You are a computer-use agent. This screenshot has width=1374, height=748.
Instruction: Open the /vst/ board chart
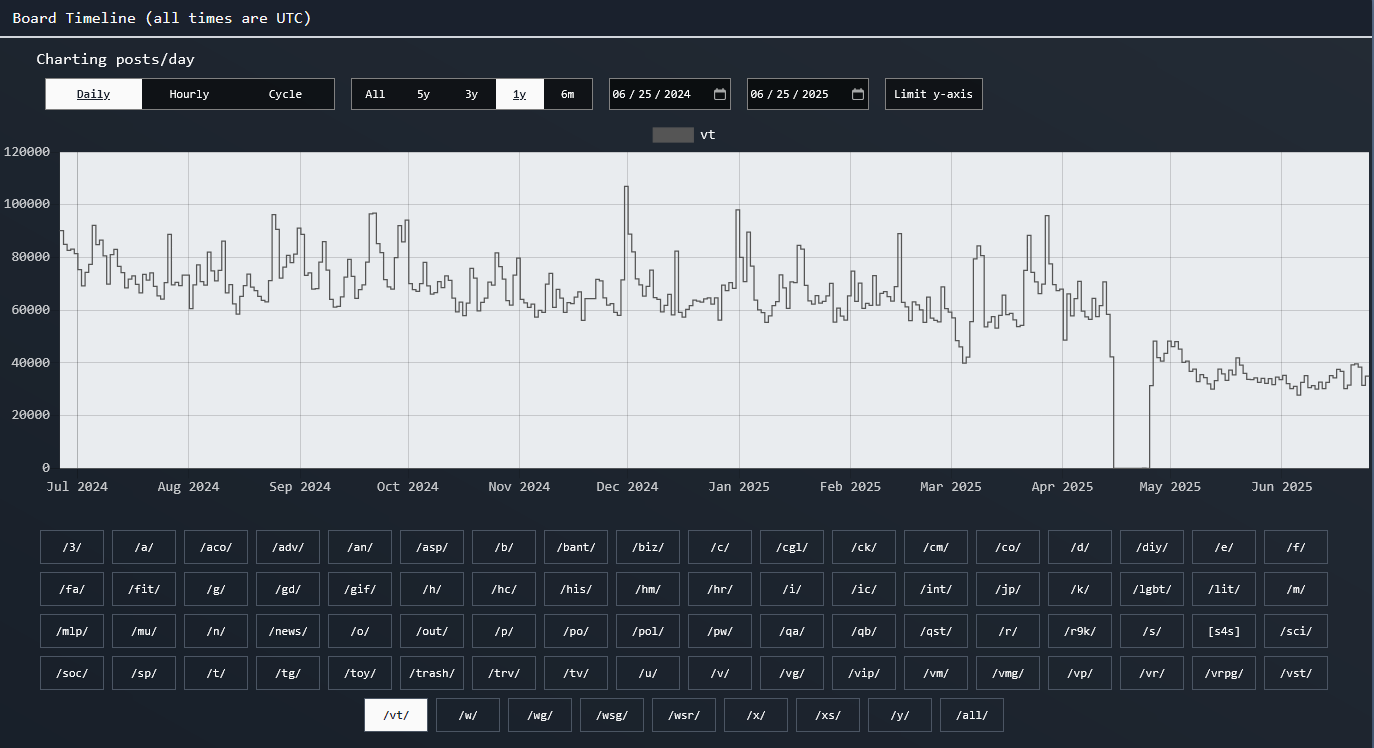click(x=1296, y=673)
